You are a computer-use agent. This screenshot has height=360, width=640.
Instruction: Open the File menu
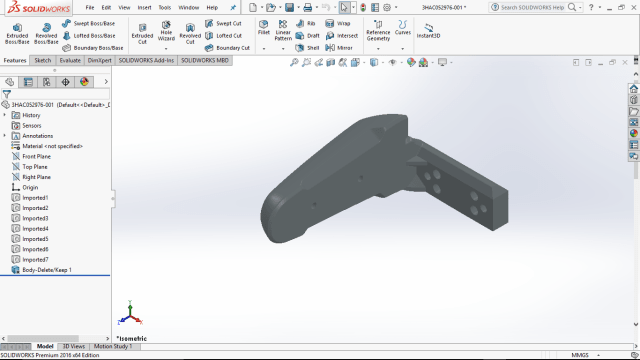click(x=90, y=7)
